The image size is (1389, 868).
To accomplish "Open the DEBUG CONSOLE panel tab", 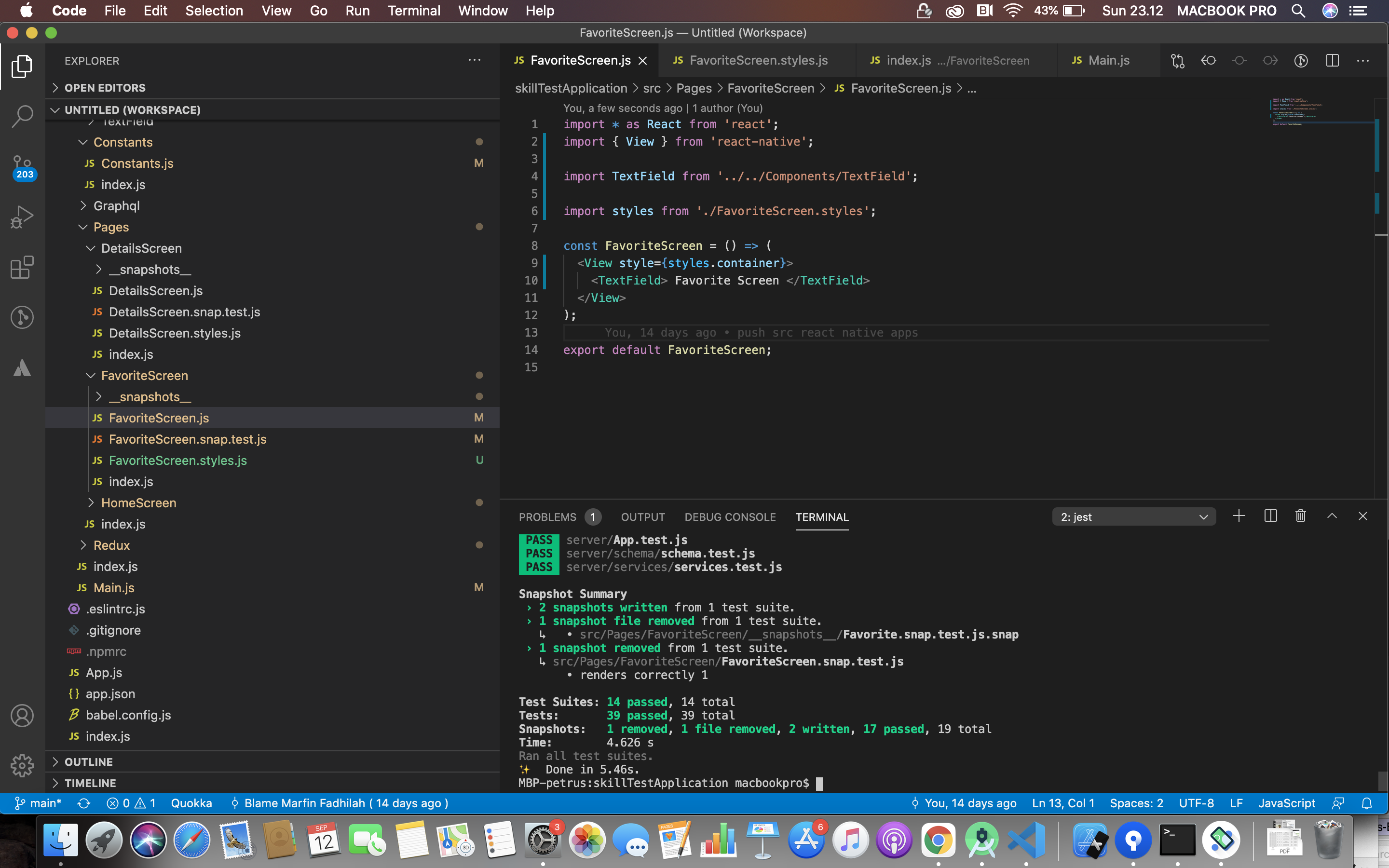I will [x=730, y=516].
